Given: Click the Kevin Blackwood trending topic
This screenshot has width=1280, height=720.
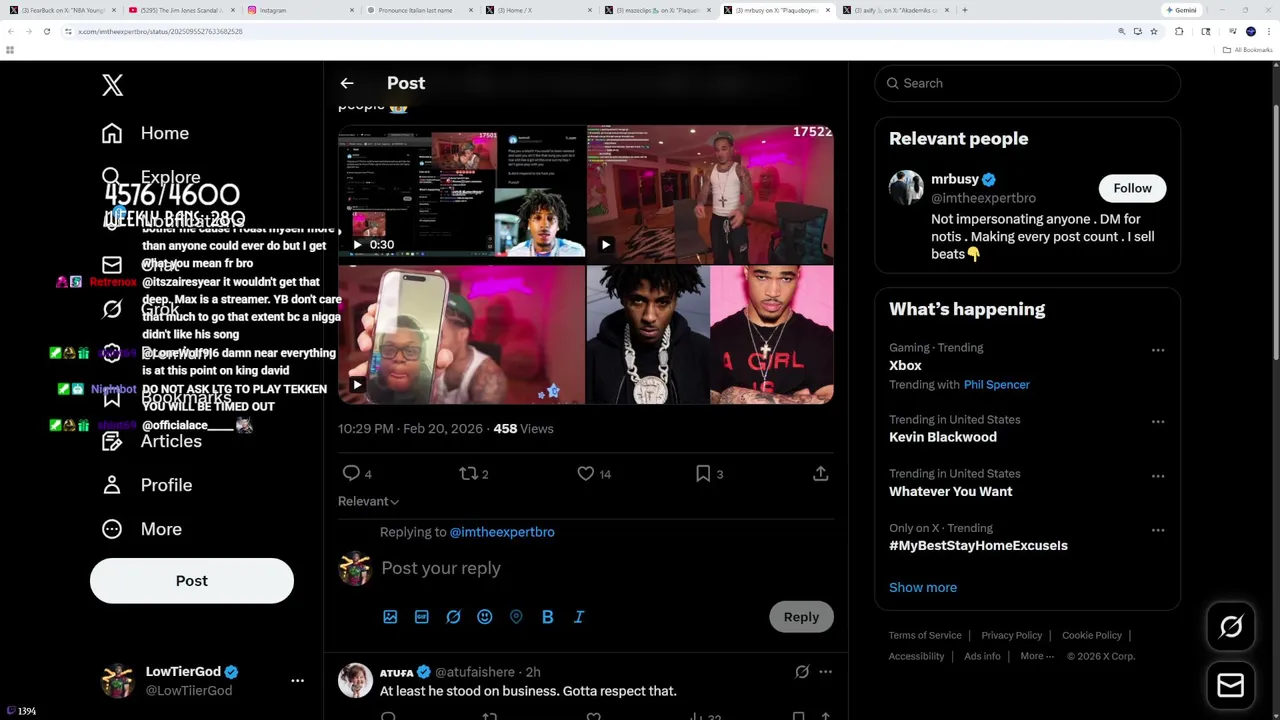Looking at the screenshot, I should [x=943, y=437].
